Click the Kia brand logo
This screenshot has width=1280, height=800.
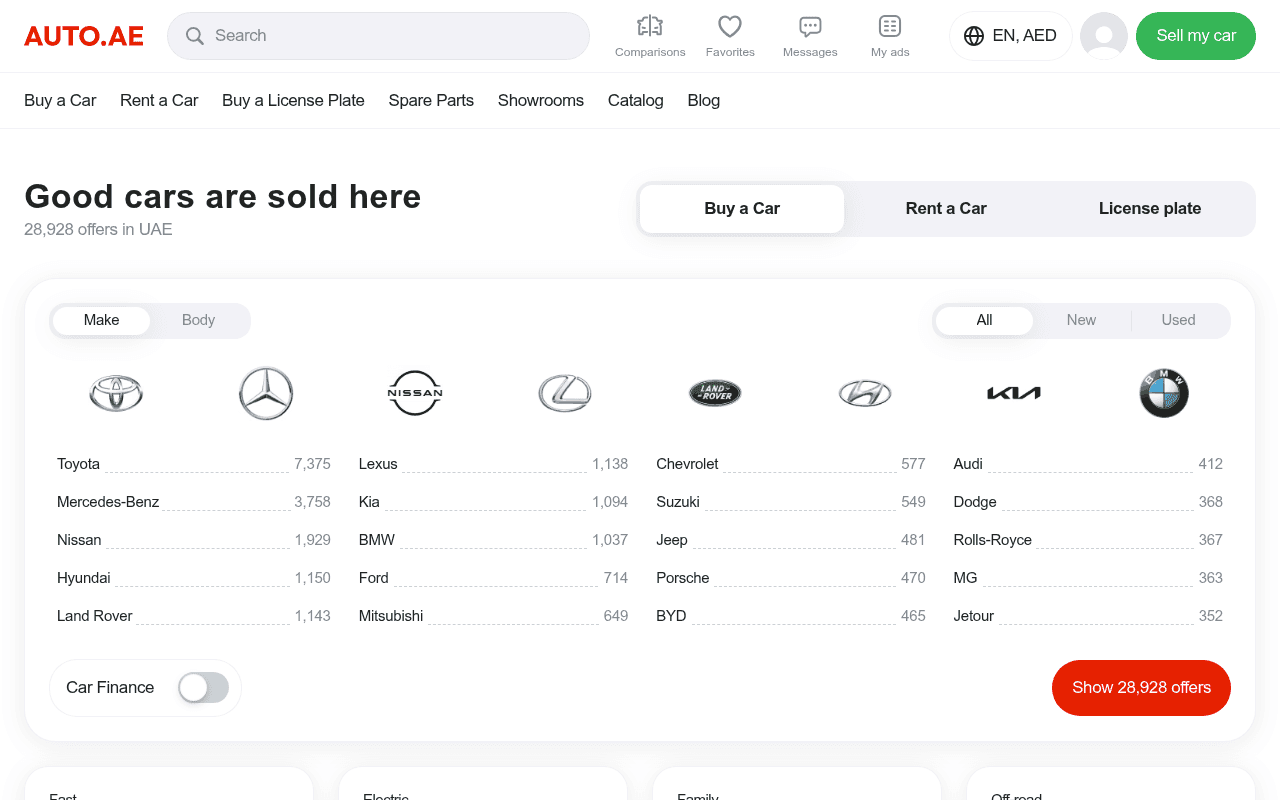point(1014,393)
